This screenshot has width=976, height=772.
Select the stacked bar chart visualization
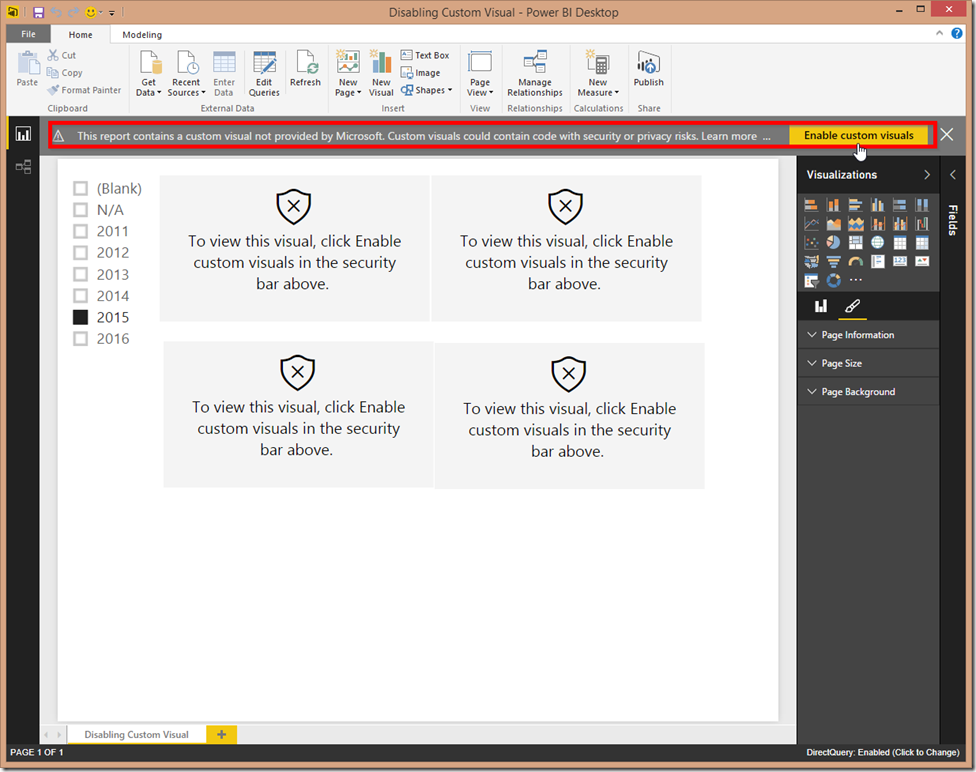point(811,205)
